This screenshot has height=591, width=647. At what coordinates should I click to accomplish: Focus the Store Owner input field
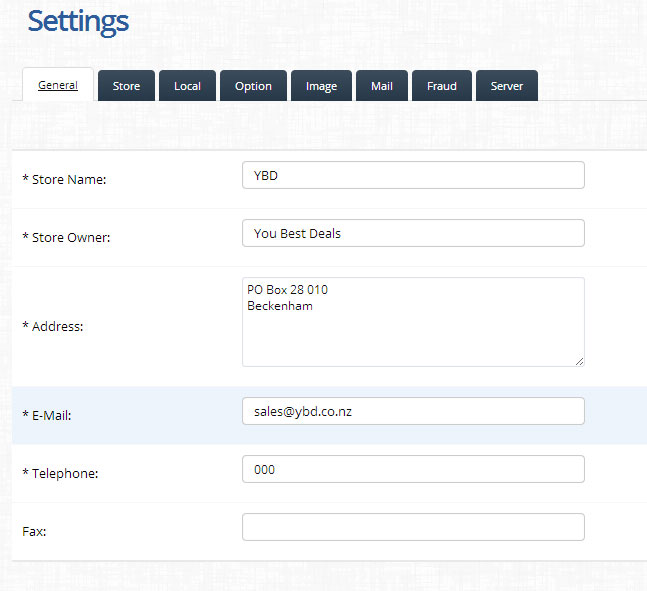click(413, 233)
